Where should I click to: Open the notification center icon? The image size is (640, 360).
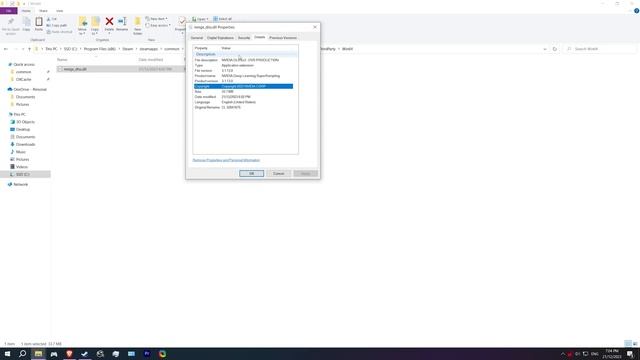[631, 354]
